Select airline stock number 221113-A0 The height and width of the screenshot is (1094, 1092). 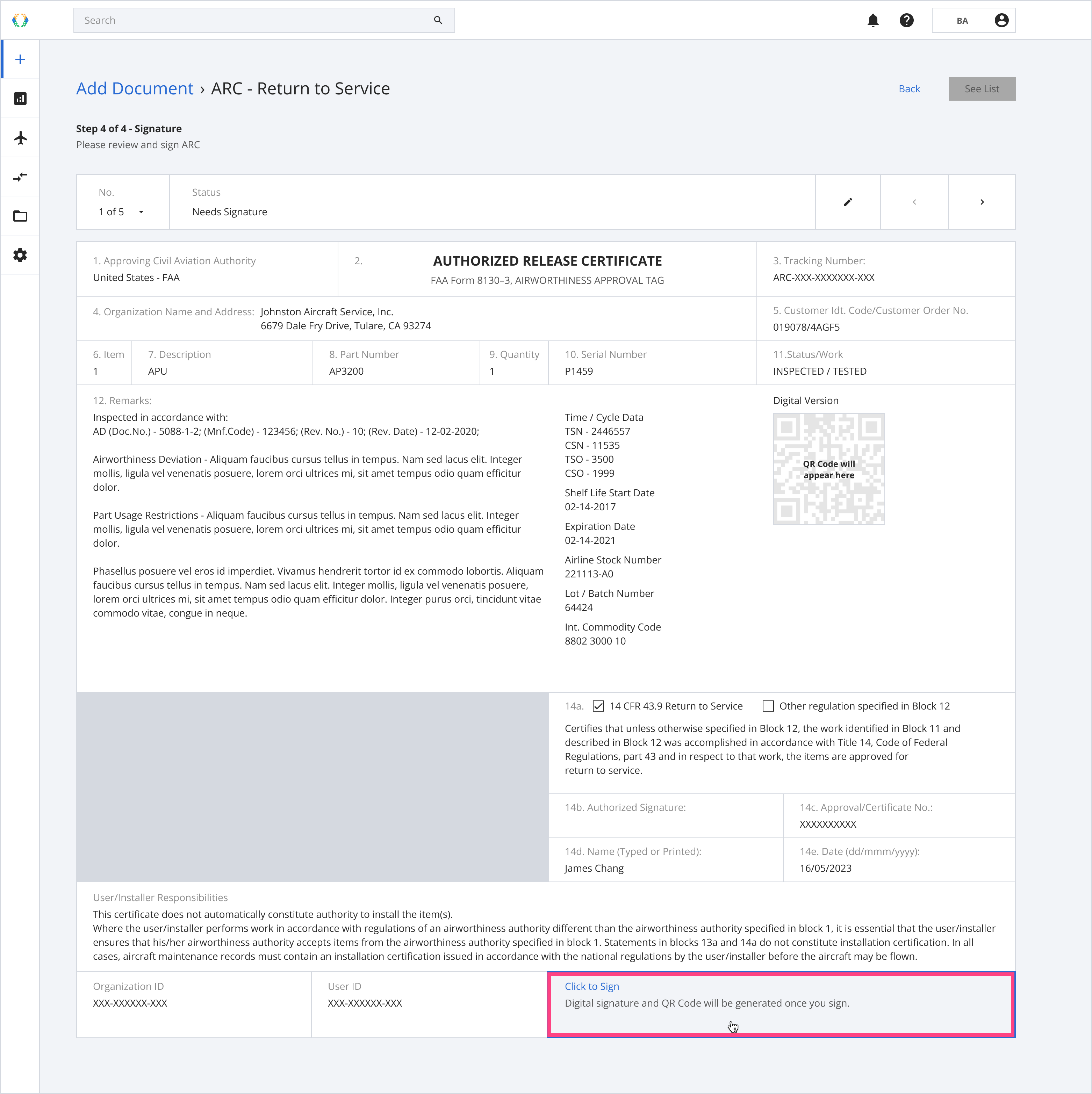tap(589, 574)
